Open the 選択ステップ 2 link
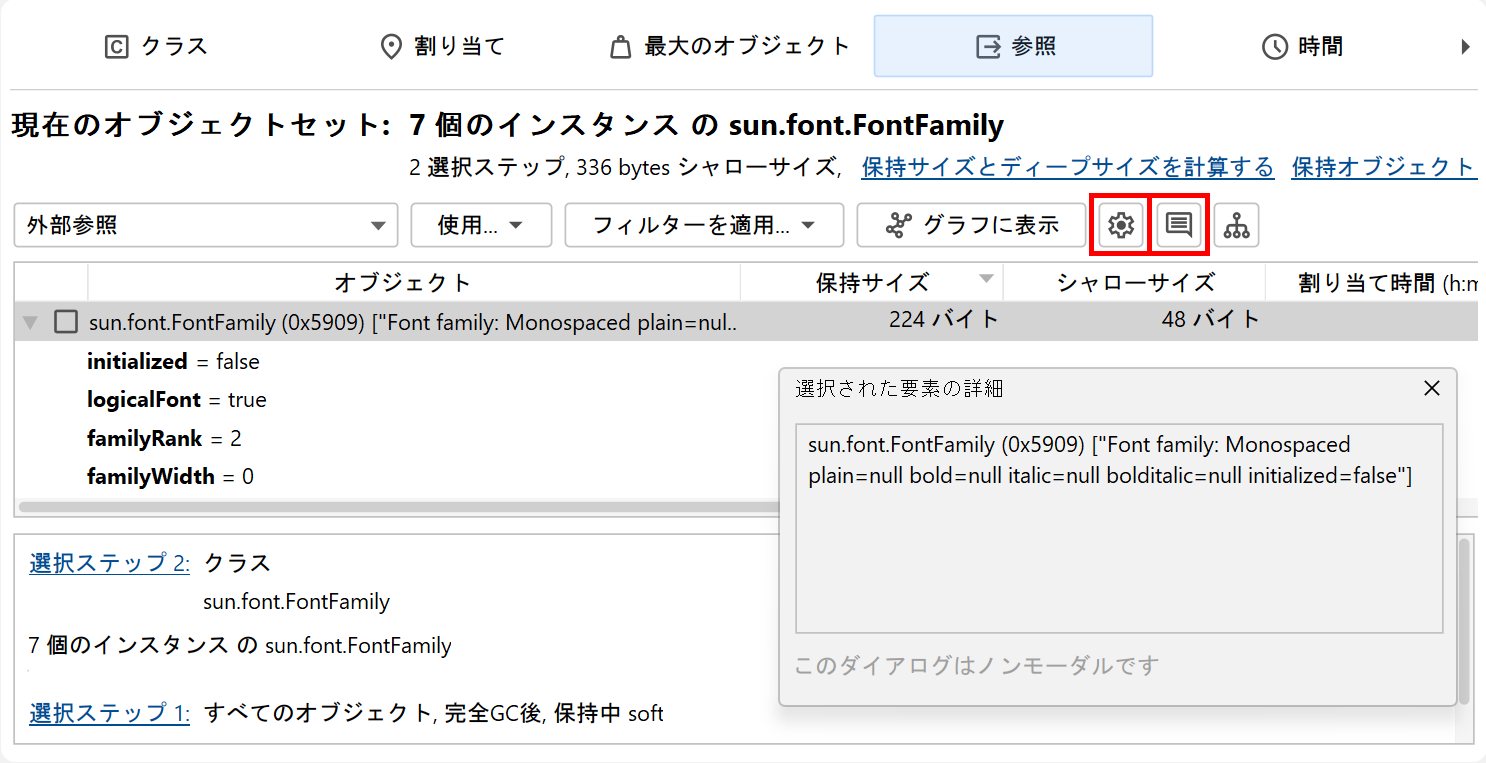Image resolution: width=1486 pixels, height=763 pixels. (109, 563)
